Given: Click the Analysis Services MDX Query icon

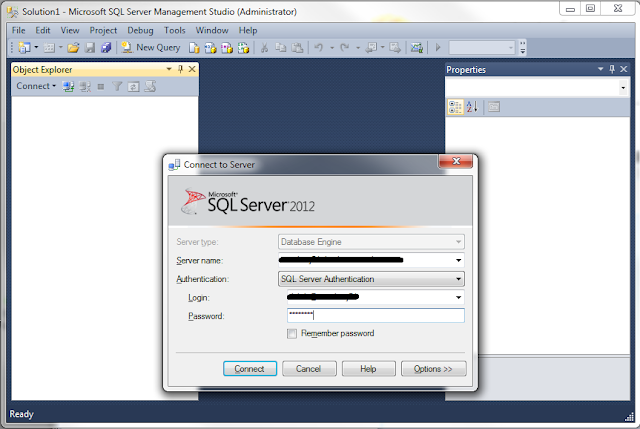Looking at the screenshot, I should pyautogui.click(x=211, y=48).
